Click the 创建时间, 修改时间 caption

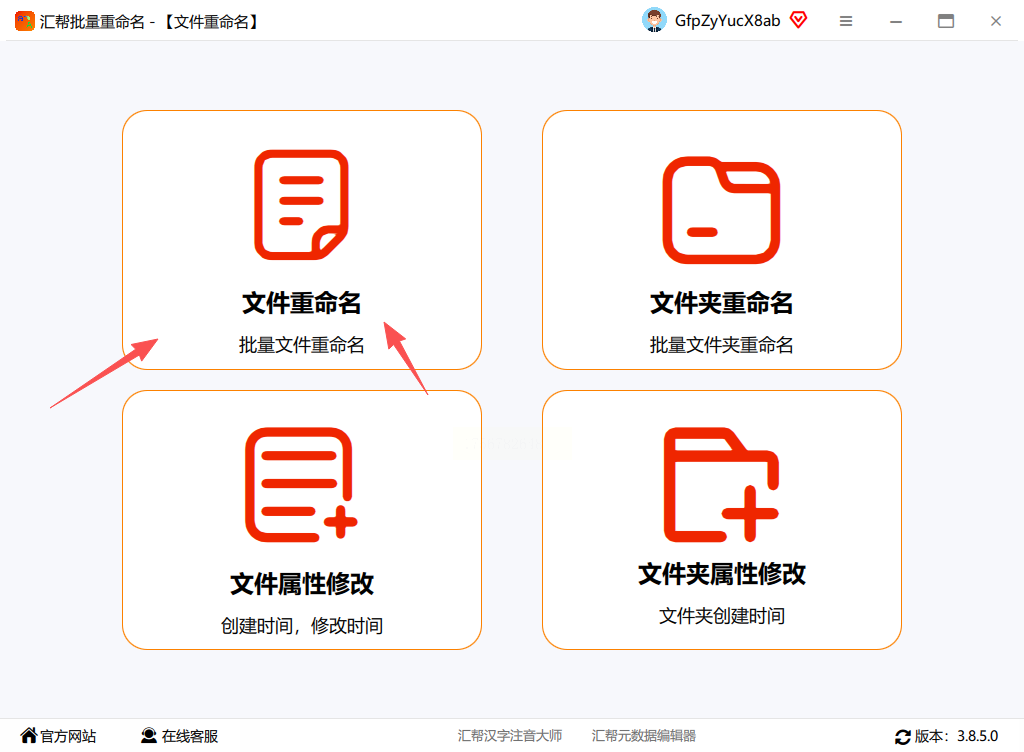click(x=301, y=625)
